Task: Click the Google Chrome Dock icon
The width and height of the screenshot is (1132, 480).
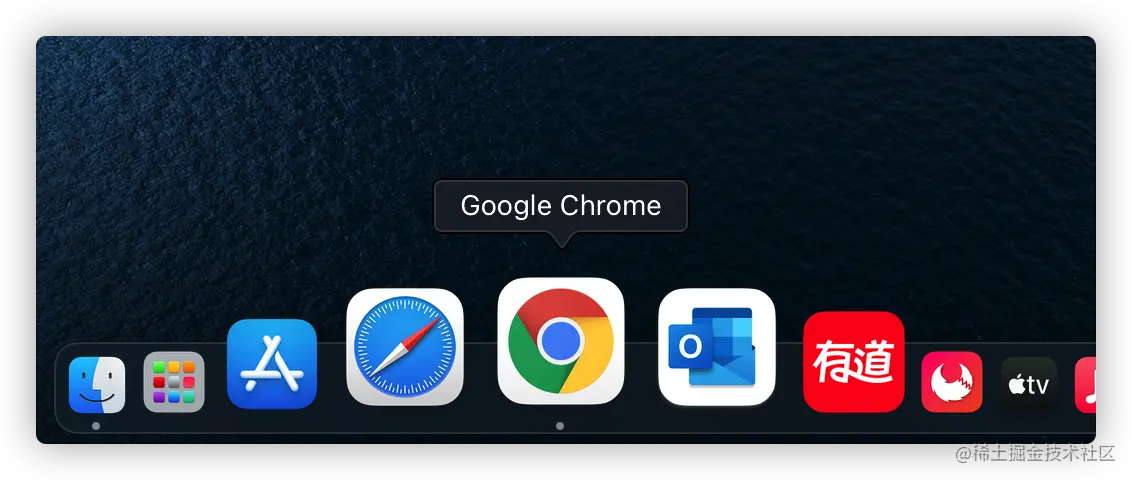Action: (x=561, y=341)
